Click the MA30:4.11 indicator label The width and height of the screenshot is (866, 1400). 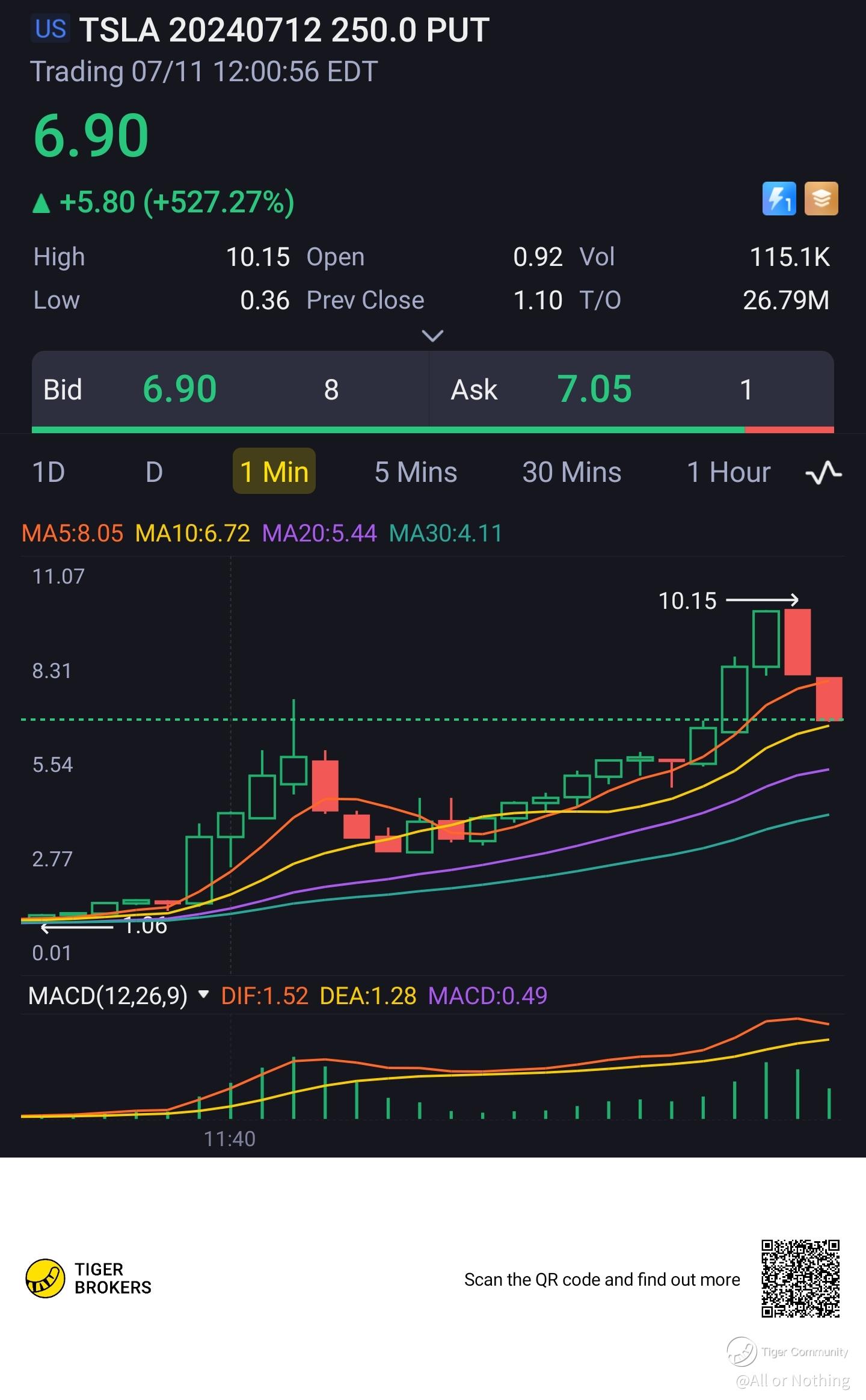(x=446, y=533)
